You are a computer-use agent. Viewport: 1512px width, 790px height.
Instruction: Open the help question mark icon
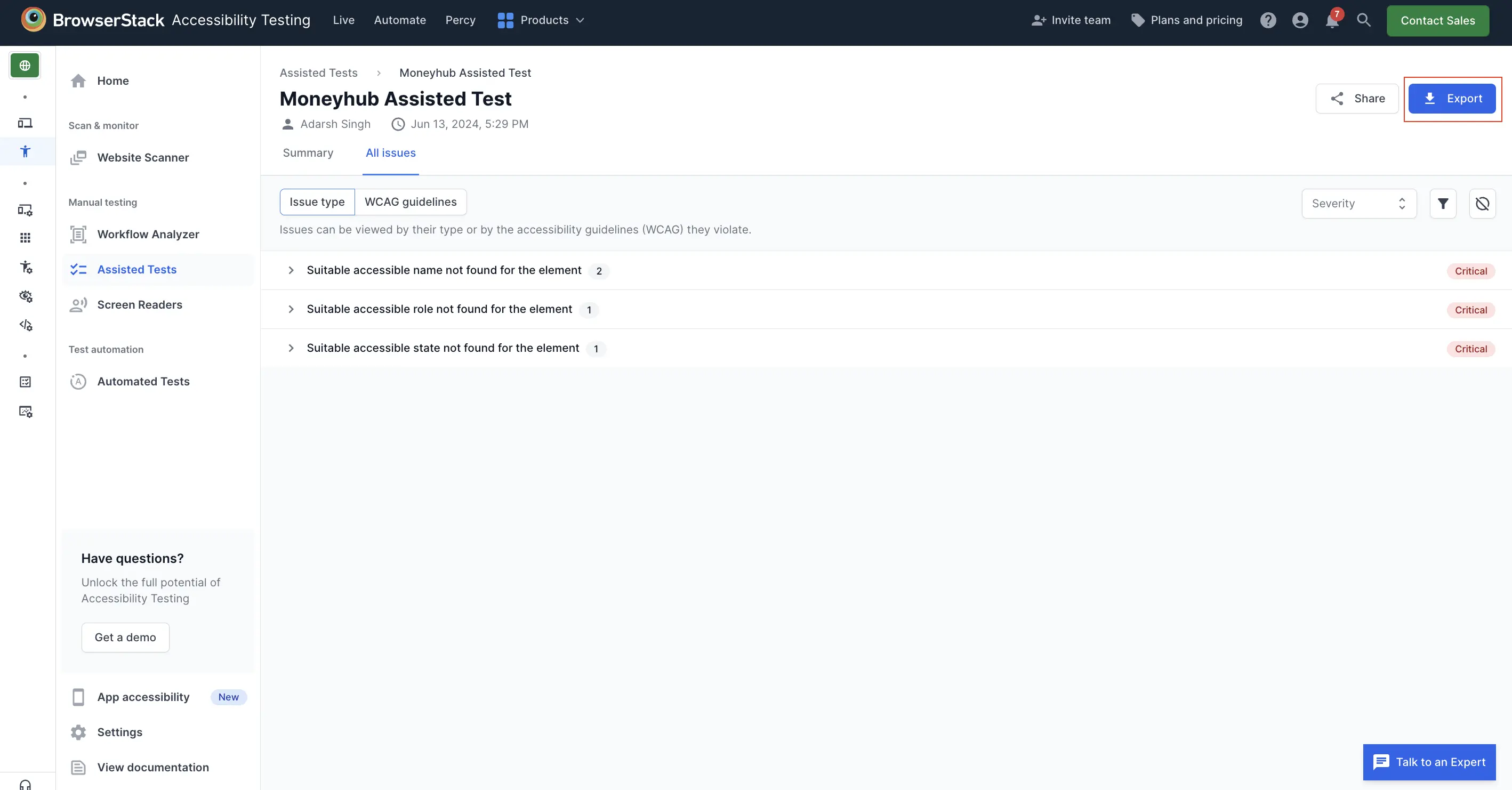pyautogui.click(x=1268, y=21)
